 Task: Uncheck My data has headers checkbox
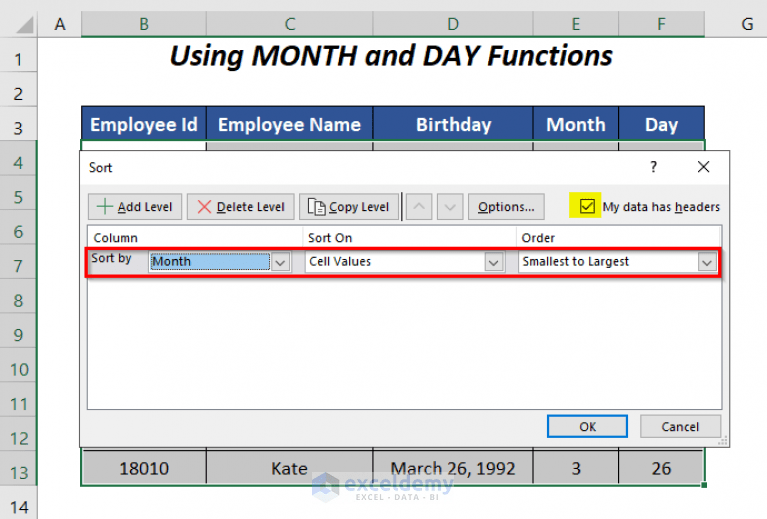587,206
